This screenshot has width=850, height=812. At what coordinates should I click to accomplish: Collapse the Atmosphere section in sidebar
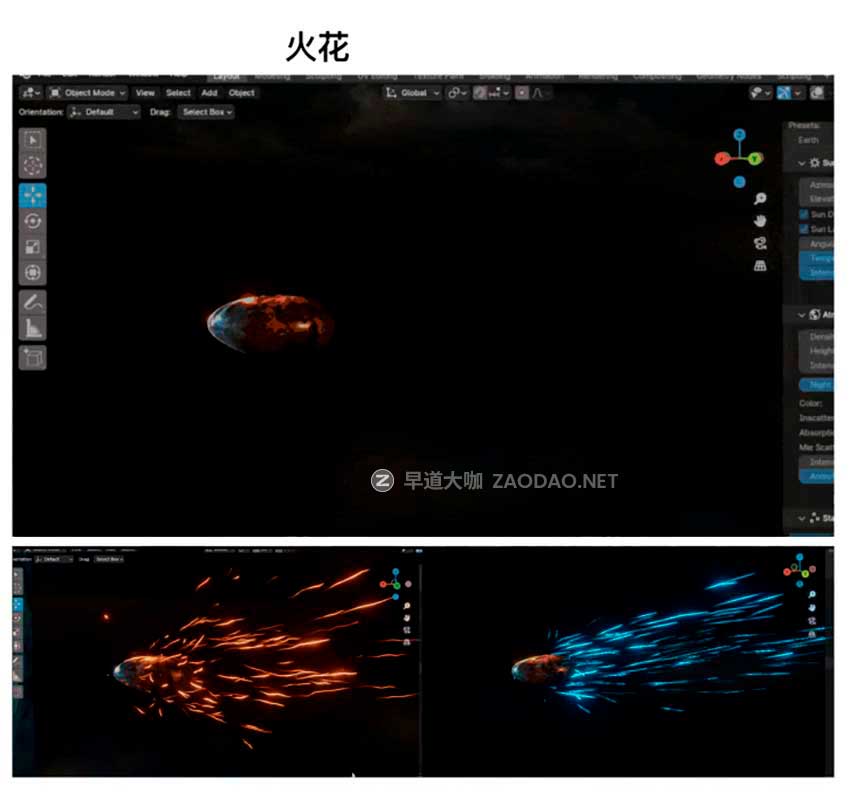[x=803, y=313]
